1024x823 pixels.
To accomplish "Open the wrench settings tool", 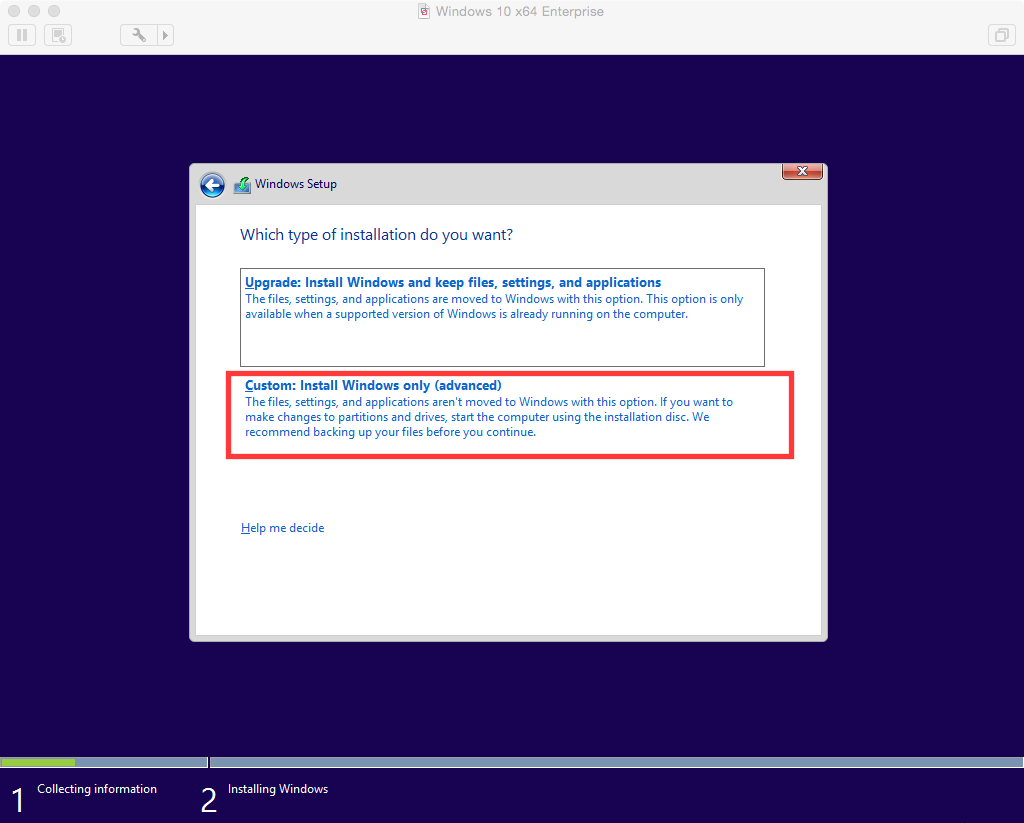I will 138,35.
